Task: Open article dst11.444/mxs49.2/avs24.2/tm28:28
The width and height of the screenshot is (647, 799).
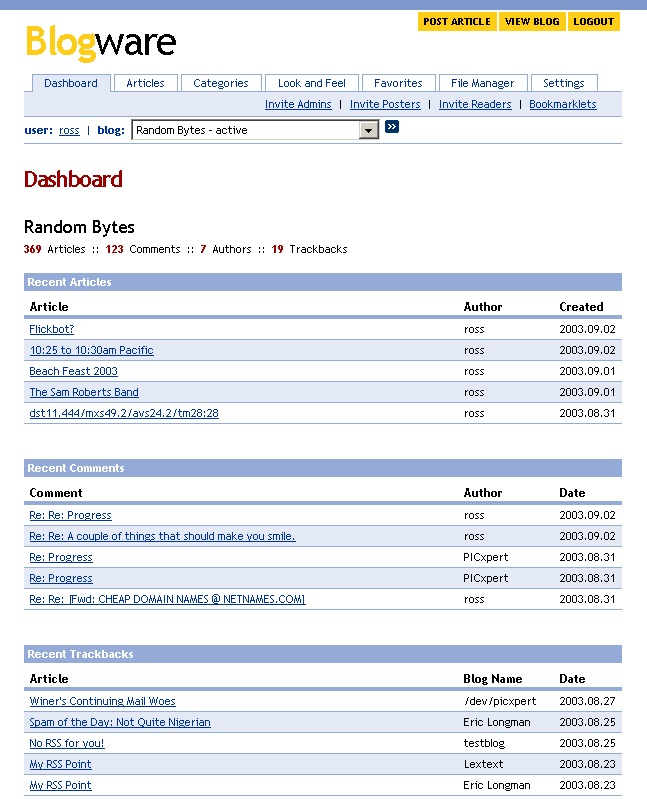Action: pos(124,413)
